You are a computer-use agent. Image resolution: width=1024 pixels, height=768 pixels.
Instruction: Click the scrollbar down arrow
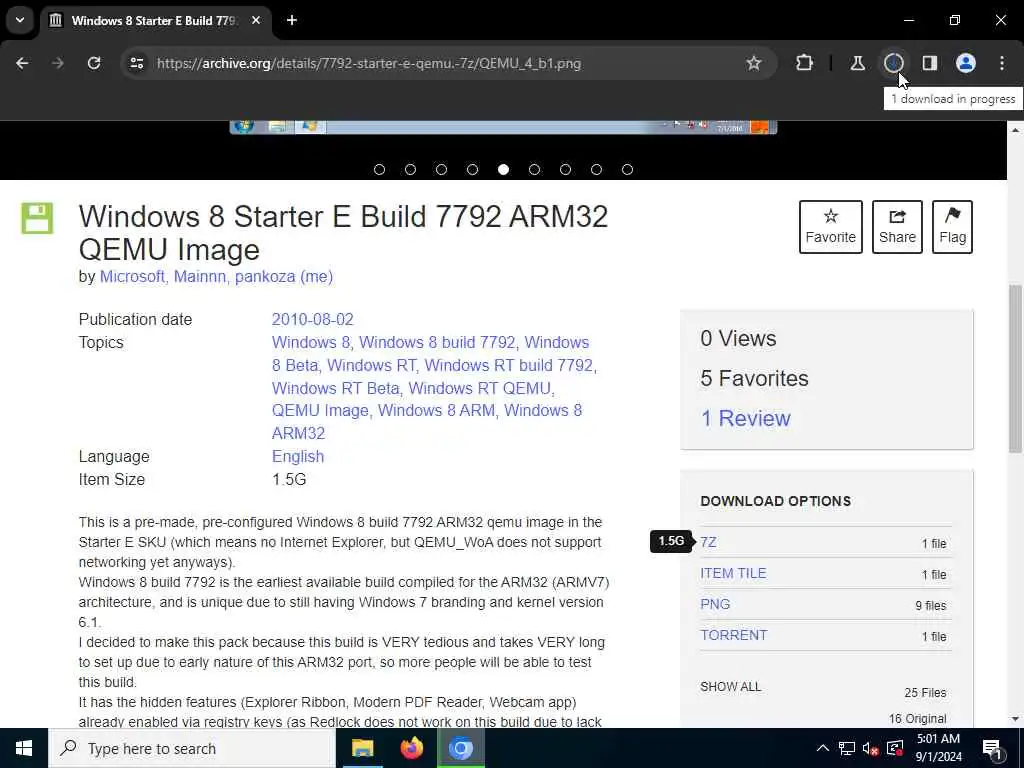click(x=1015, y=719)
